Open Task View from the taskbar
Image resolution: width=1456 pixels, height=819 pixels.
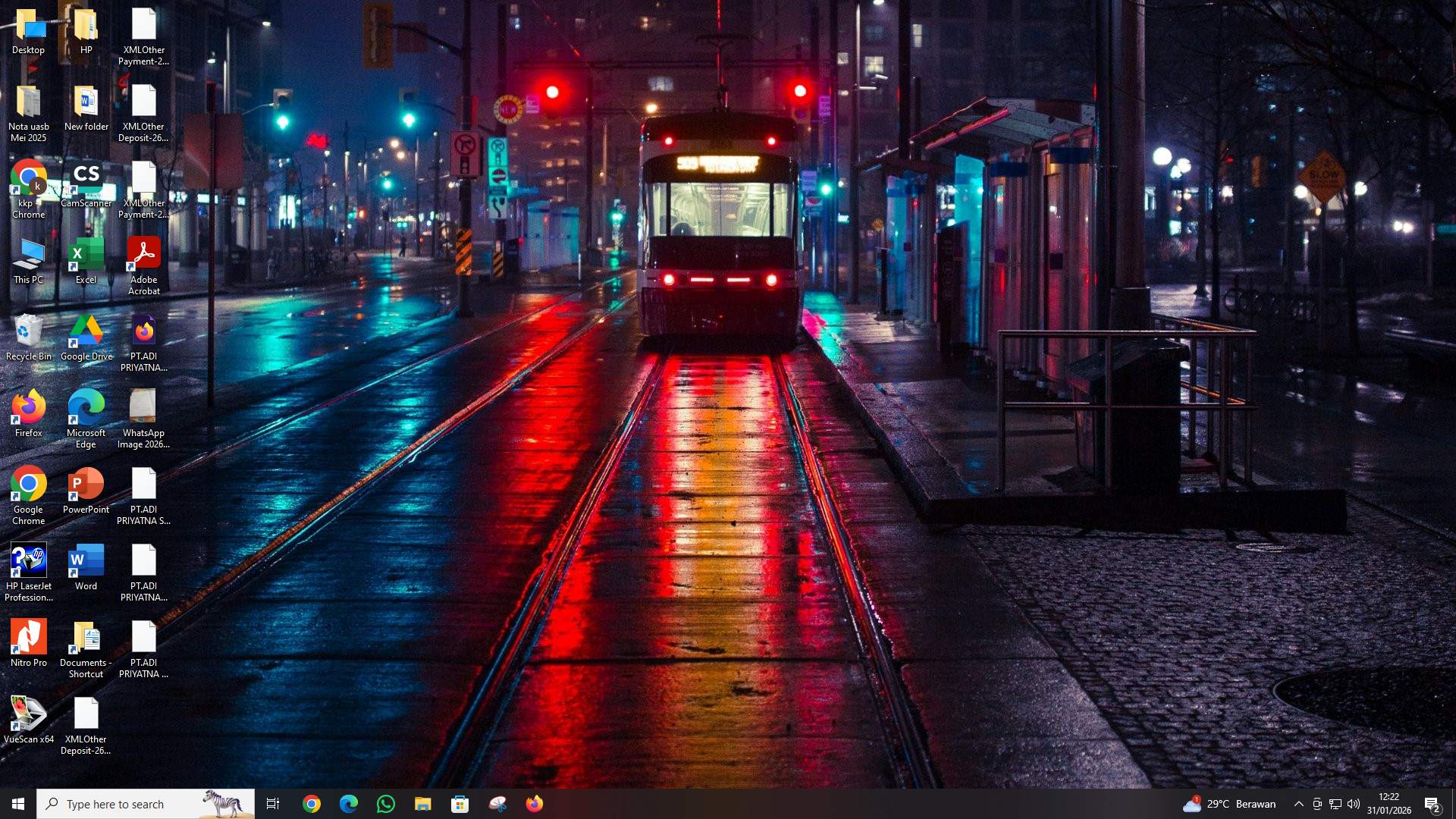point(273,803)
